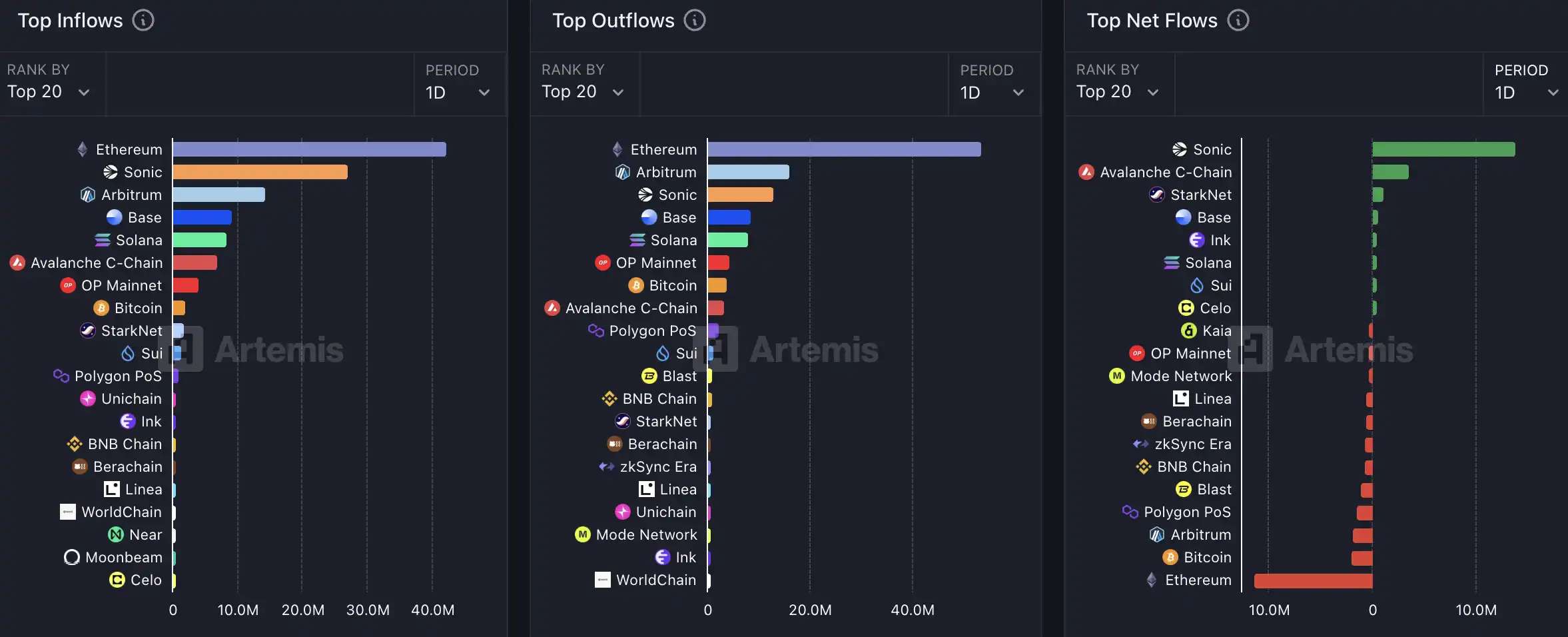Click the zkSync Era icon in Top Outflows
The width and height of the screenshot is (1568, 637).
(607, 466)
